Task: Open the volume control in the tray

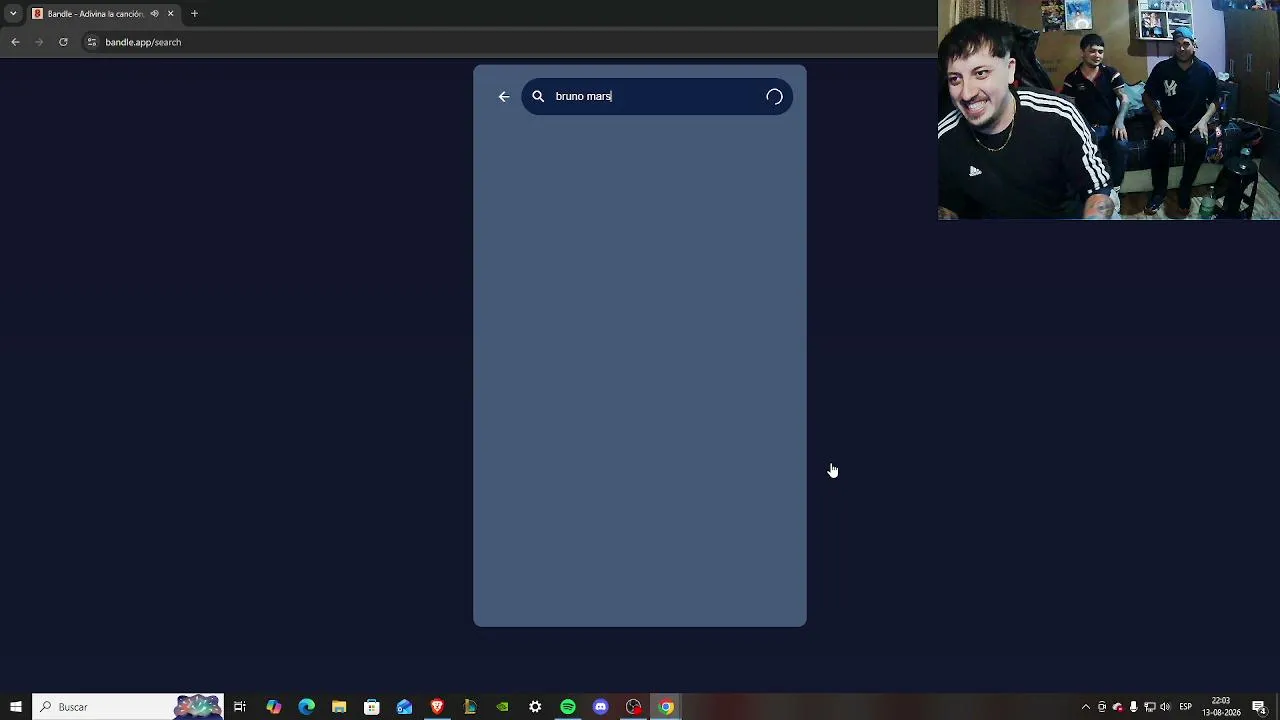Action: (x=1165, y=707)
